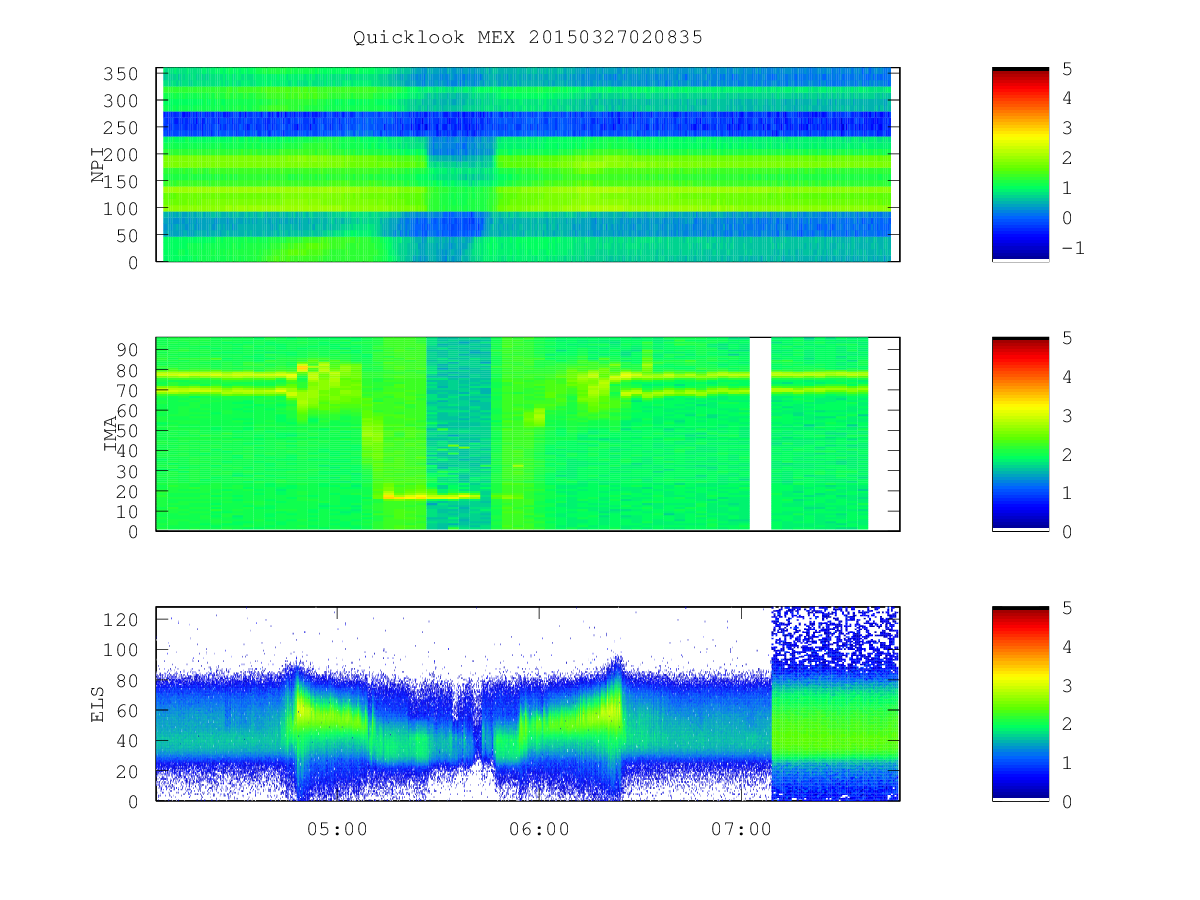Click the 5 label on NPI color bar
This screenshot has height=900, width=1200.
(x=1067, y=68)
